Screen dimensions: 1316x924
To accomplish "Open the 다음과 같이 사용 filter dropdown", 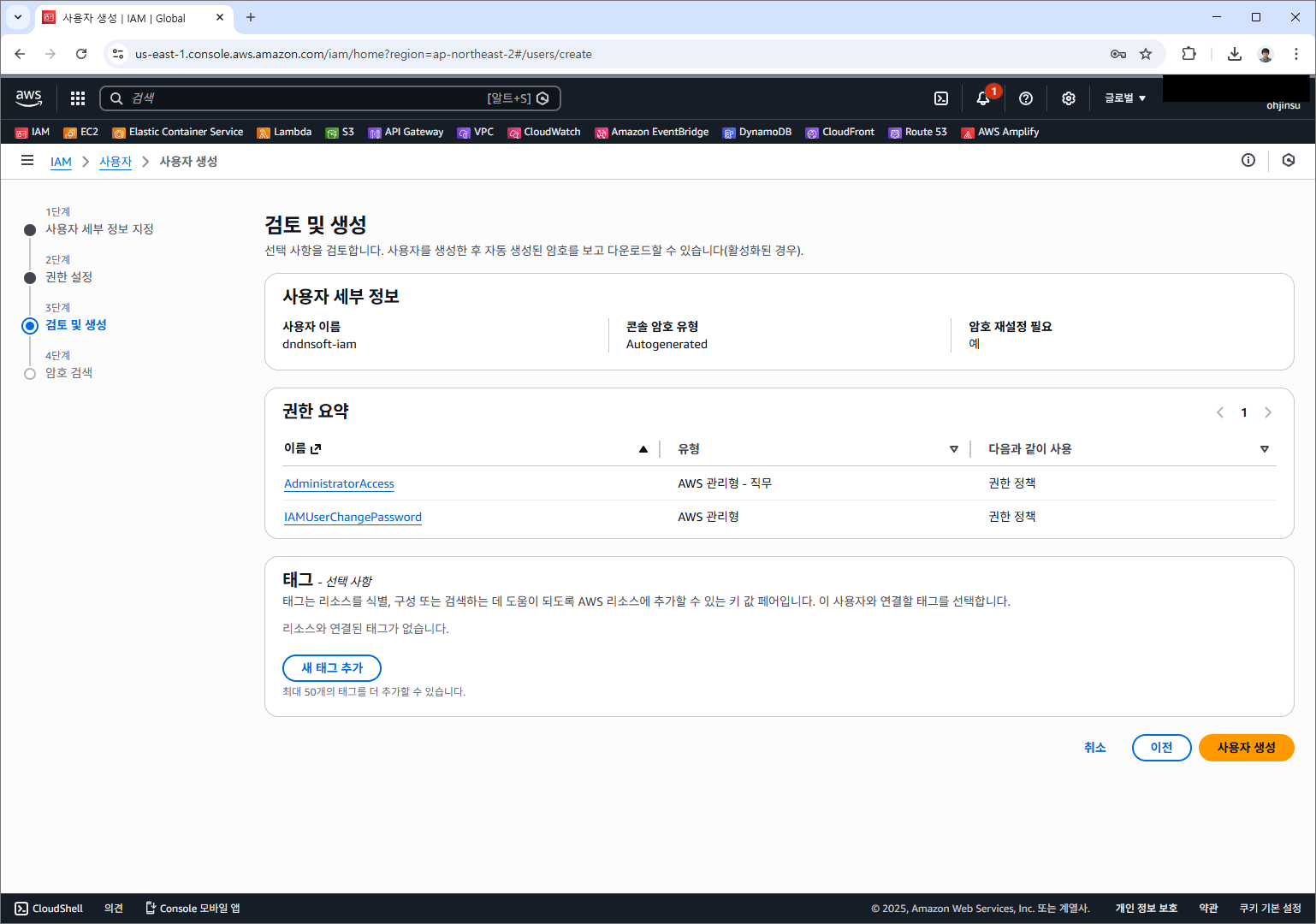I will coord(1264,448).
